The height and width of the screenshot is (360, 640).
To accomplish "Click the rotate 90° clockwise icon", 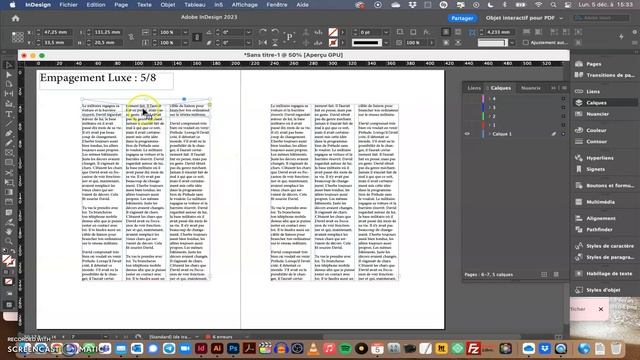I will (262, 32).
